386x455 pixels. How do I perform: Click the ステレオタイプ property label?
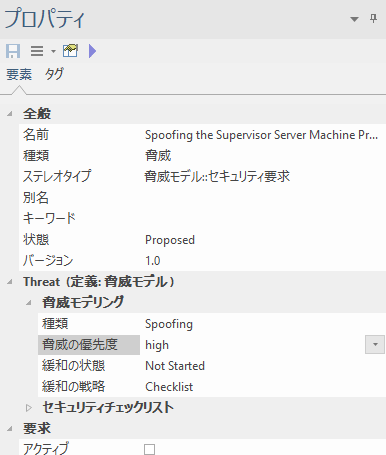[57, 177]
